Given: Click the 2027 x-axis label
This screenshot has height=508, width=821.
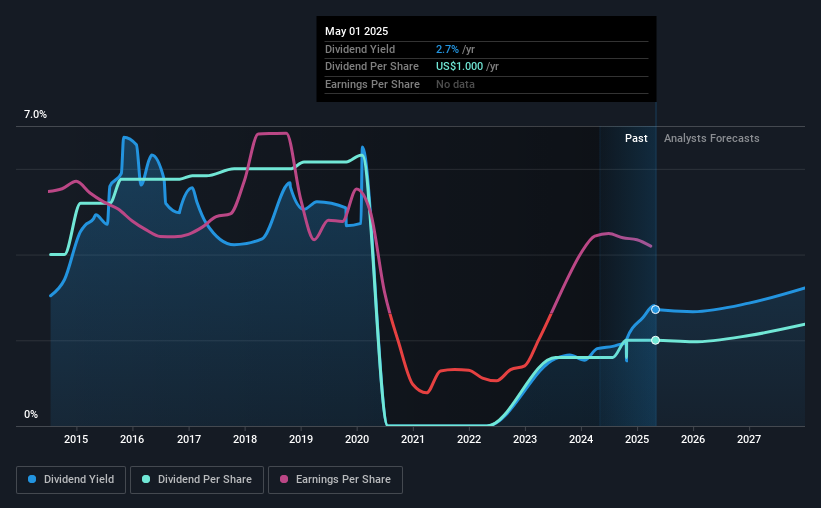Looking at the screenshot, I should [749, 439].
